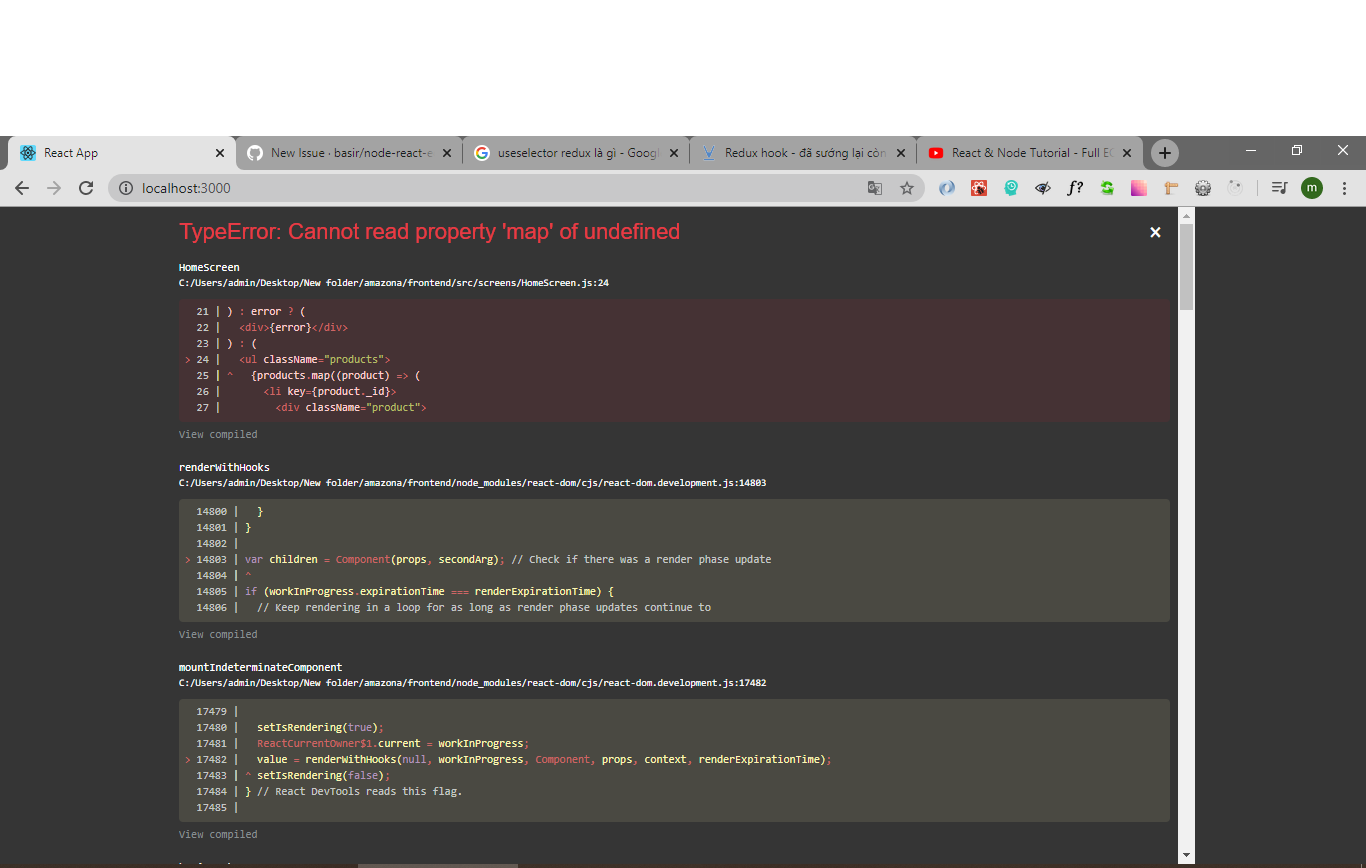Open the red bug extension

click(979, 188)
